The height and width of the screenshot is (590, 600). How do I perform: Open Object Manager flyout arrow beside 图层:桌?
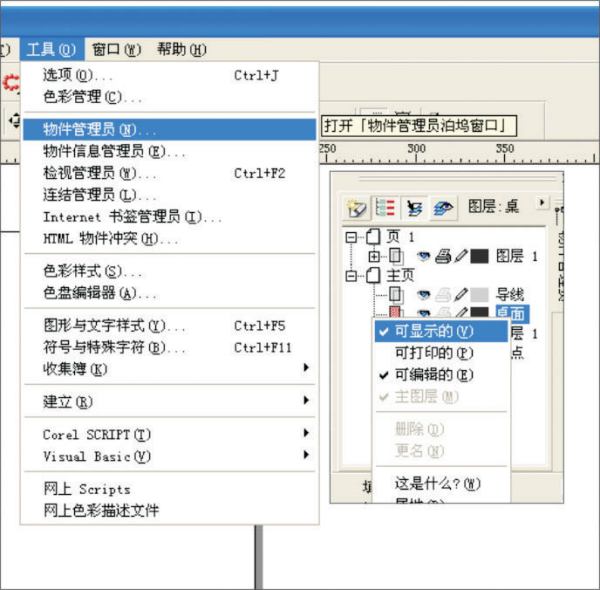pos(541,202)
